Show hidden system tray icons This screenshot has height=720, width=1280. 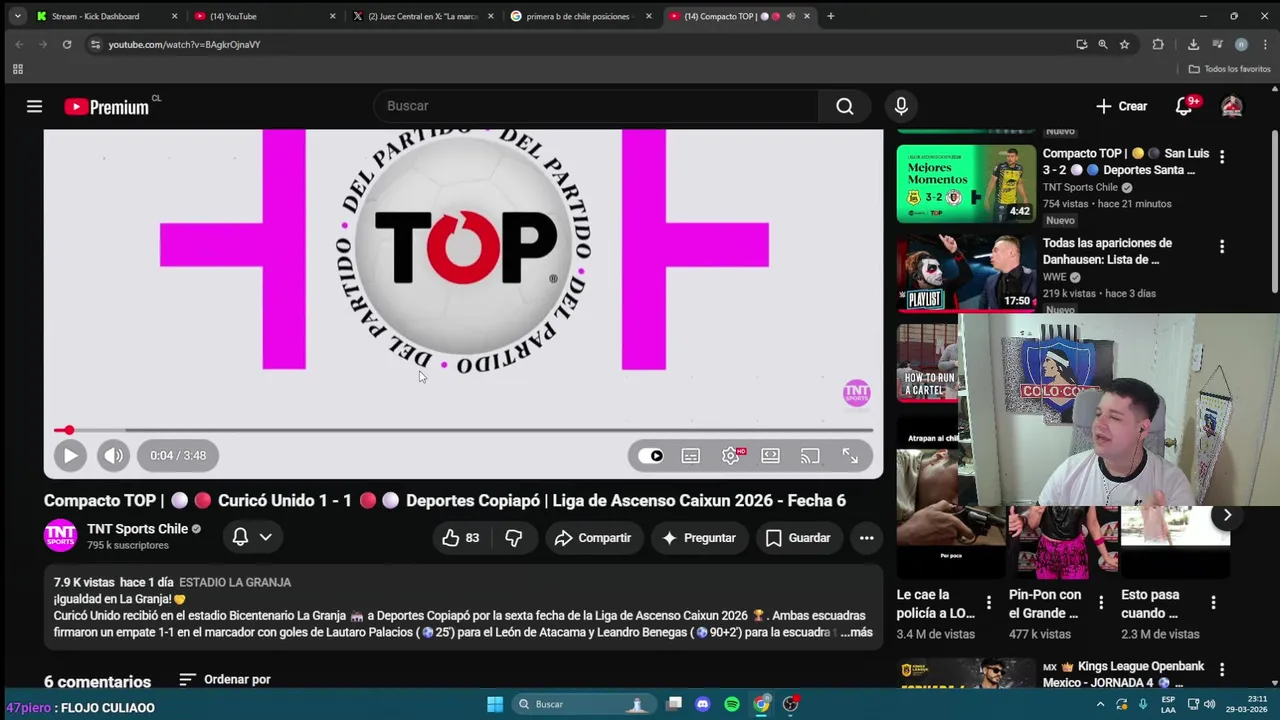pyautogui.click(x=1100, y=704)
